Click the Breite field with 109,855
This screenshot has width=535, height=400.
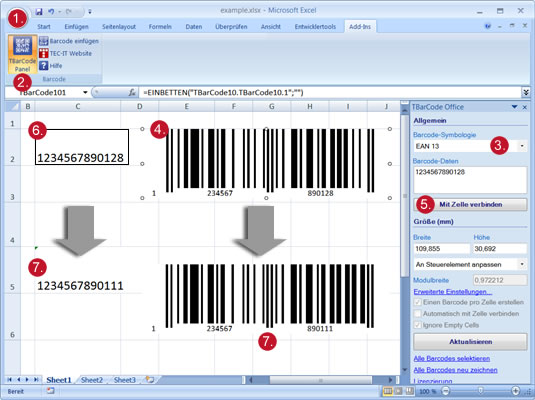tap(442, 249)
